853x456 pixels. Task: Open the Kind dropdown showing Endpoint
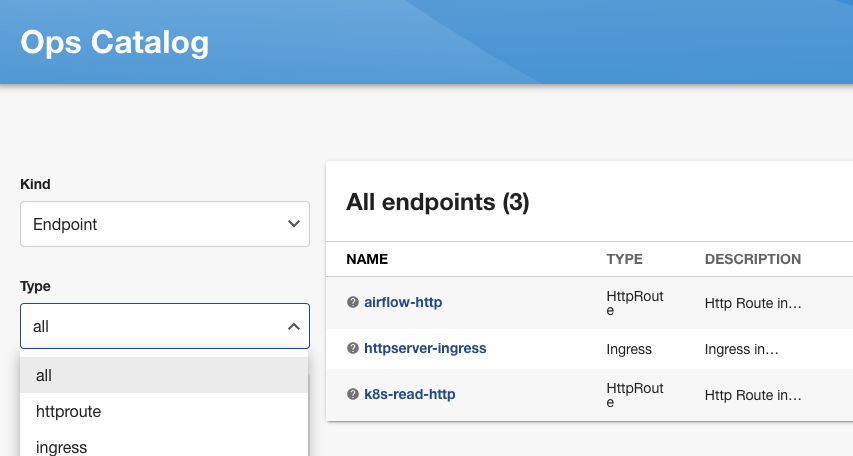165,224
